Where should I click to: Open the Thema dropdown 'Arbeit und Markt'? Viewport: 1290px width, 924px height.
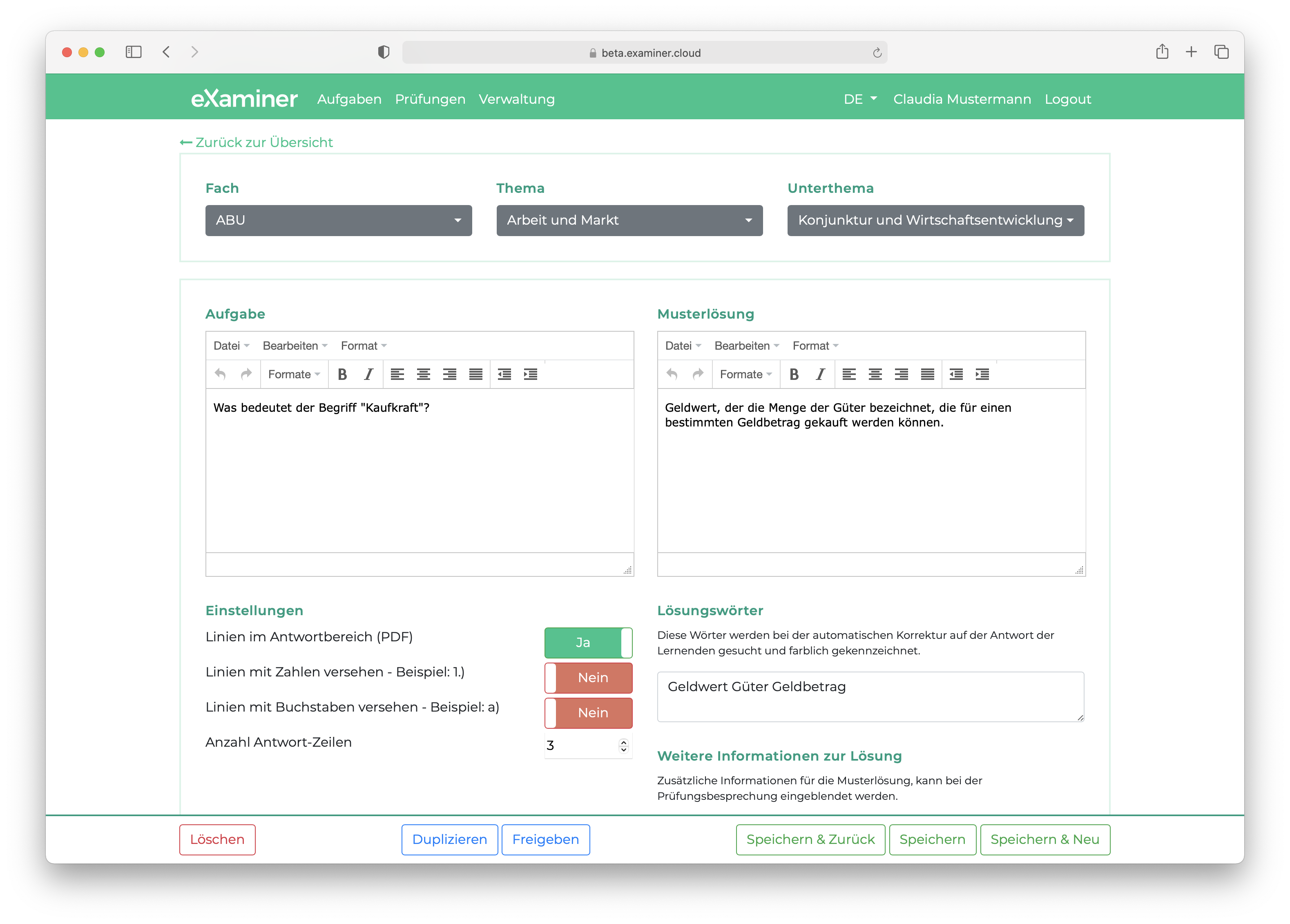(629, 220)
